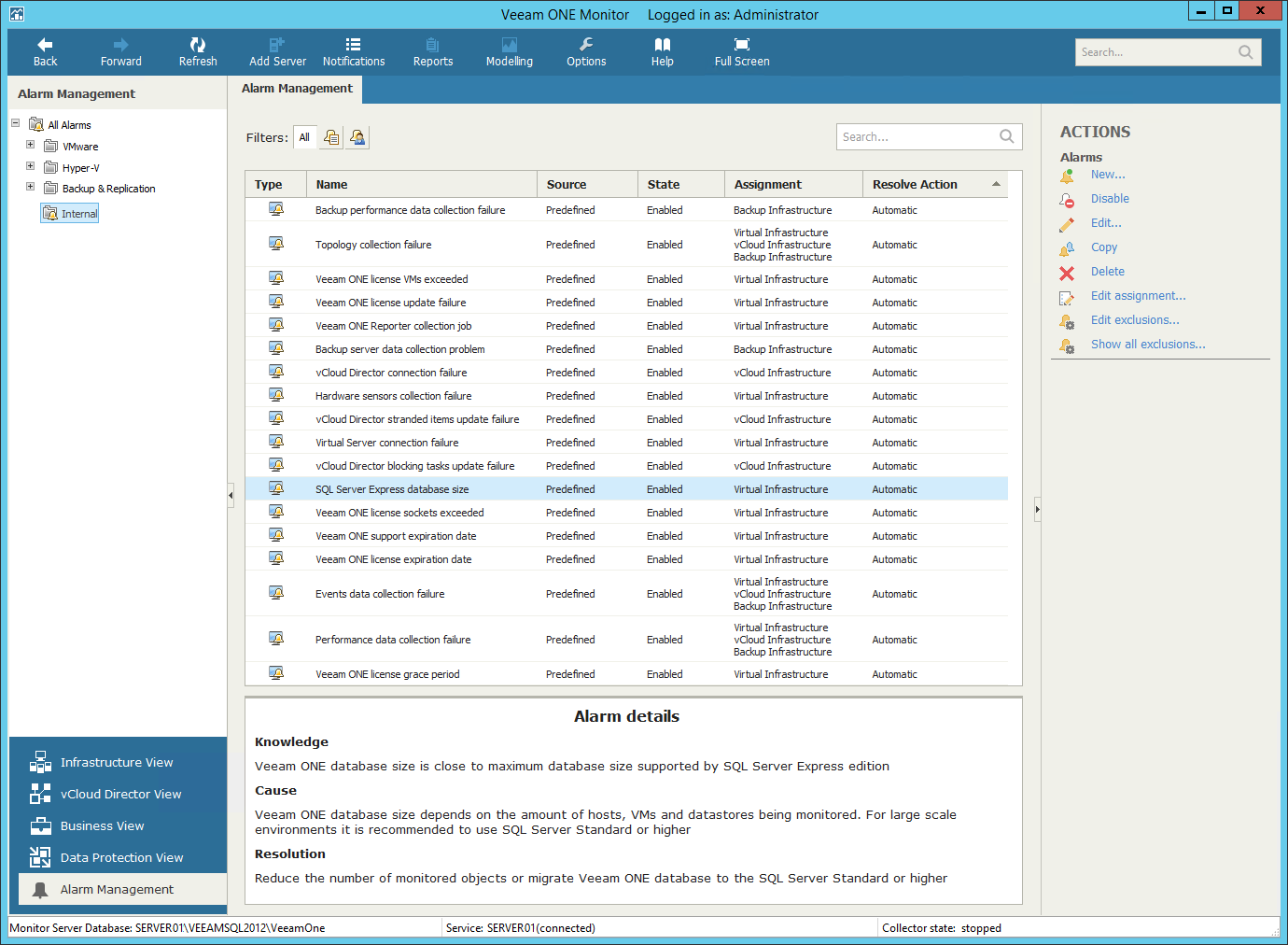This screenshot has width=1288, height=945.
Task: Click the Forward navigation arrow
Action: [120, 44]
